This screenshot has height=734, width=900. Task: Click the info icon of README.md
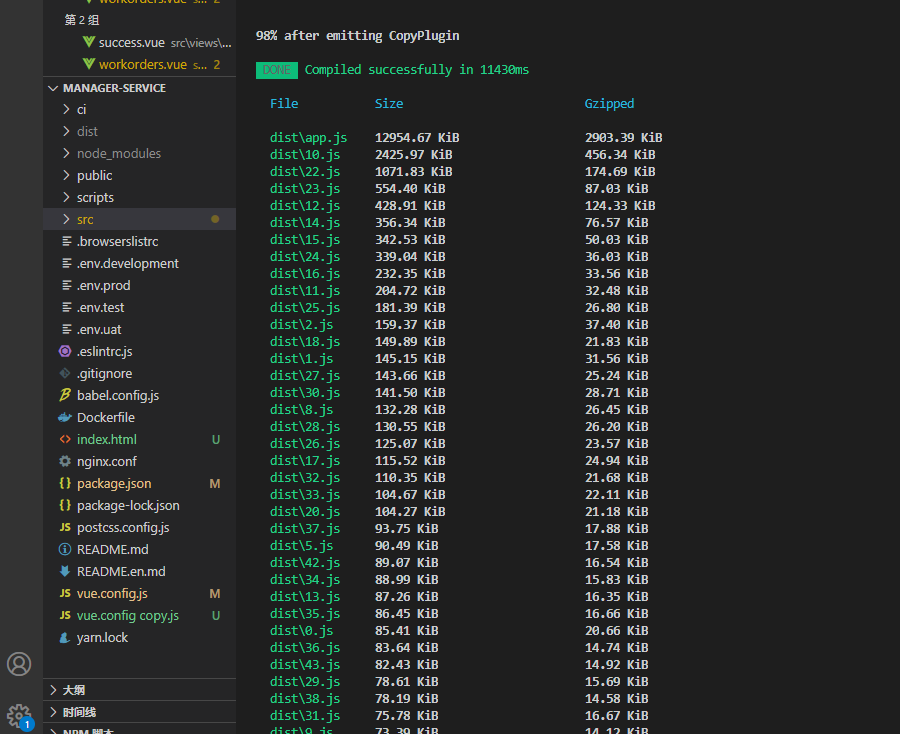65,549
